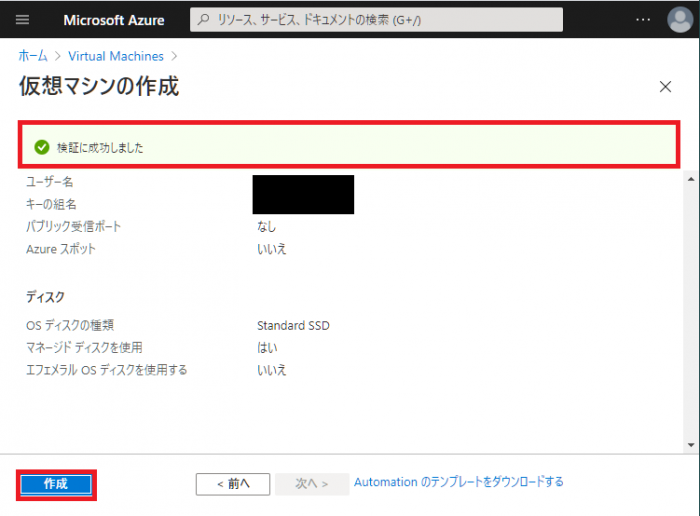Viewport: 700px width, 516px height.
Task: Click the redacted black username box
Action: [303, 194]
